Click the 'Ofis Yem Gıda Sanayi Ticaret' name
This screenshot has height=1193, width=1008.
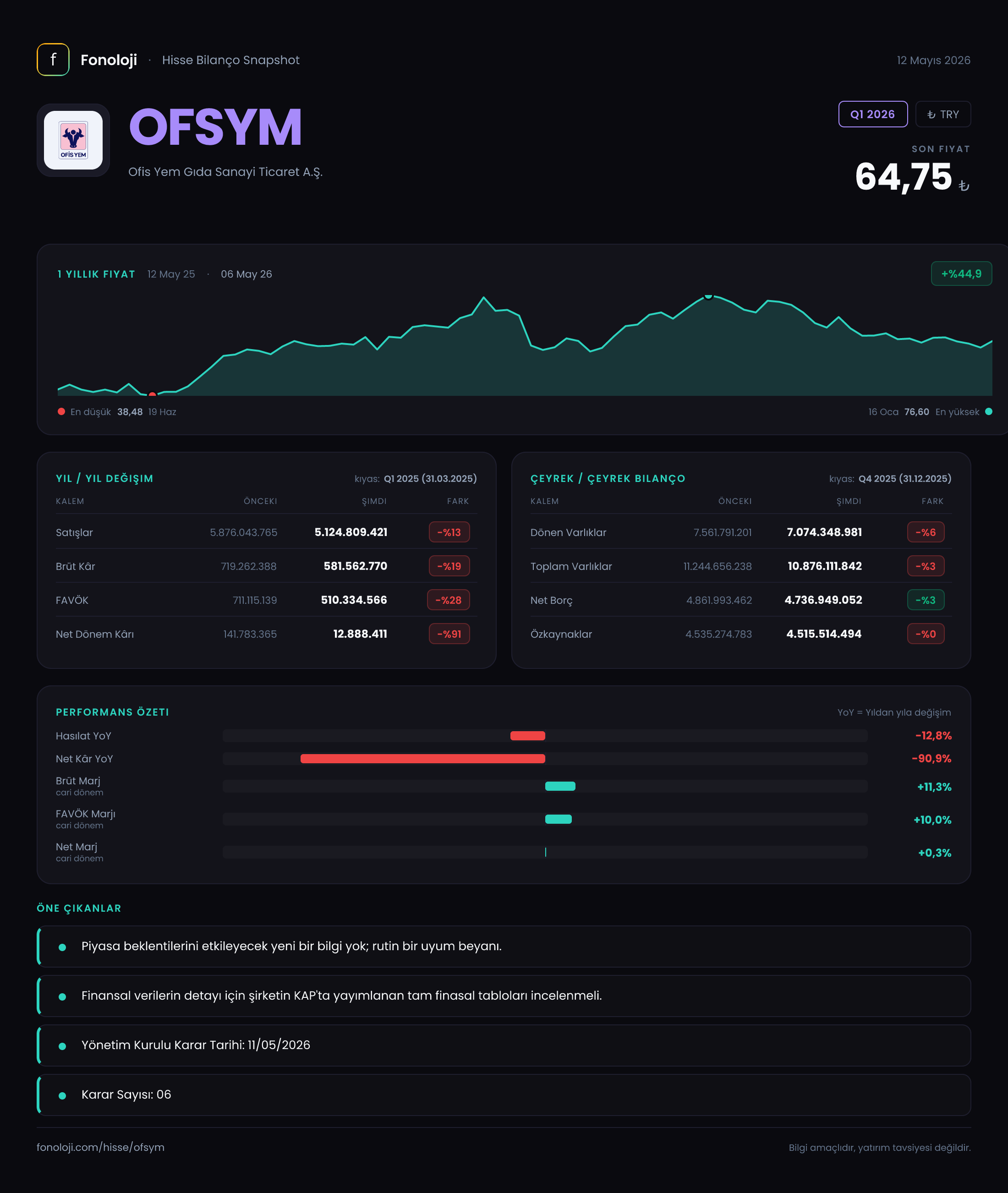(x=225, y=172)
